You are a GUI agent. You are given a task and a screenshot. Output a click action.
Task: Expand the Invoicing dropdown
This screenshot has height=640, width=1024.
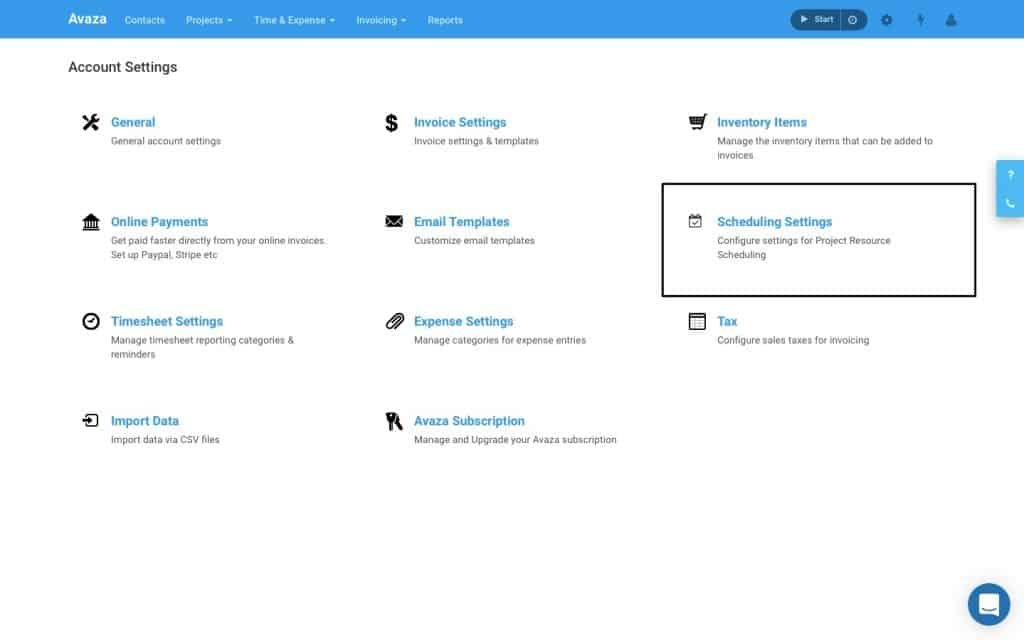(x=379, y=19)
